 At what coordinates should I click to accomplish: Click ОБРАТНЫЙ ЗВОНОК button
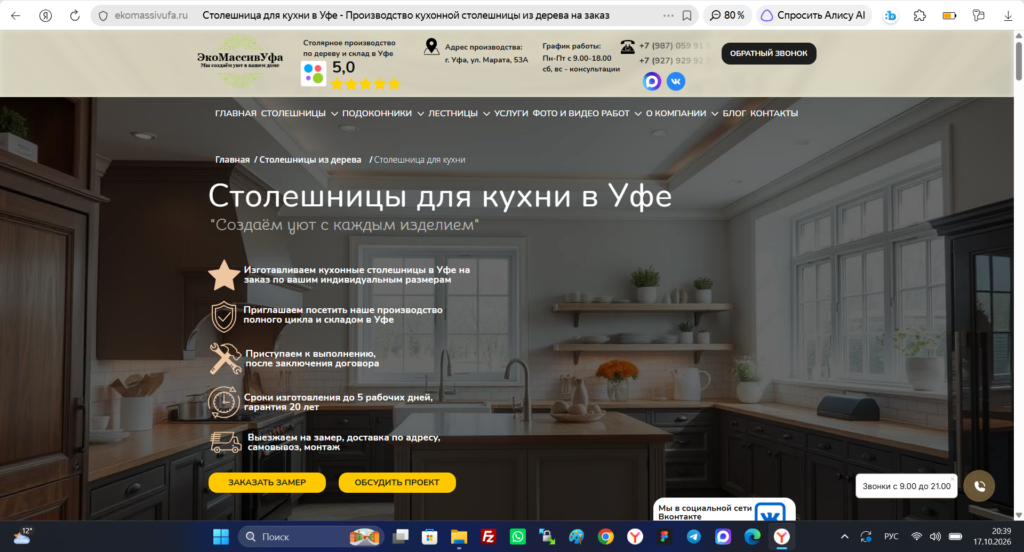point(769,54)
